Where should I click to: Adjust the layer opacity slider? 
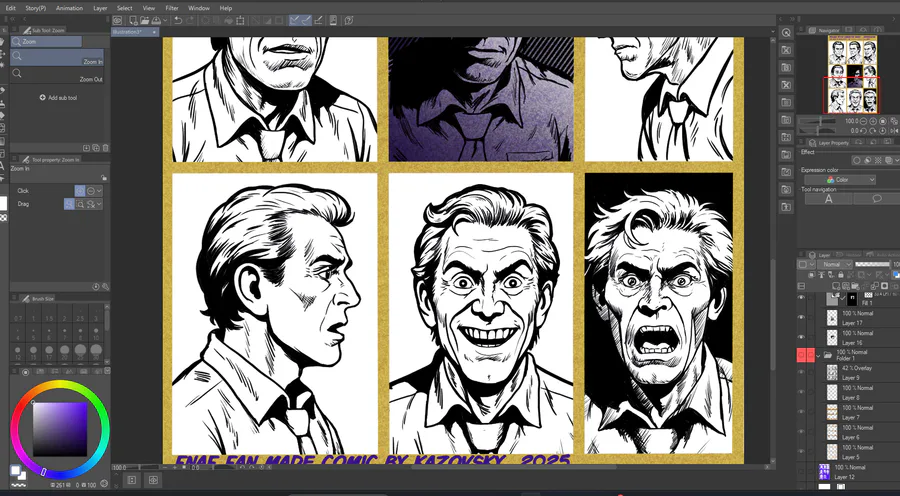pyautogui.click(x=873, y=264)
